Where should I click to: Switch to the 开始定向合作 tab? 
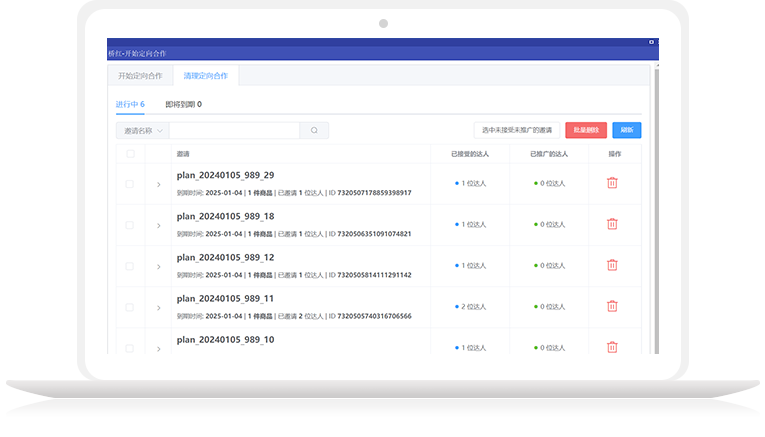pyautogui.click(x=139, y=76)
